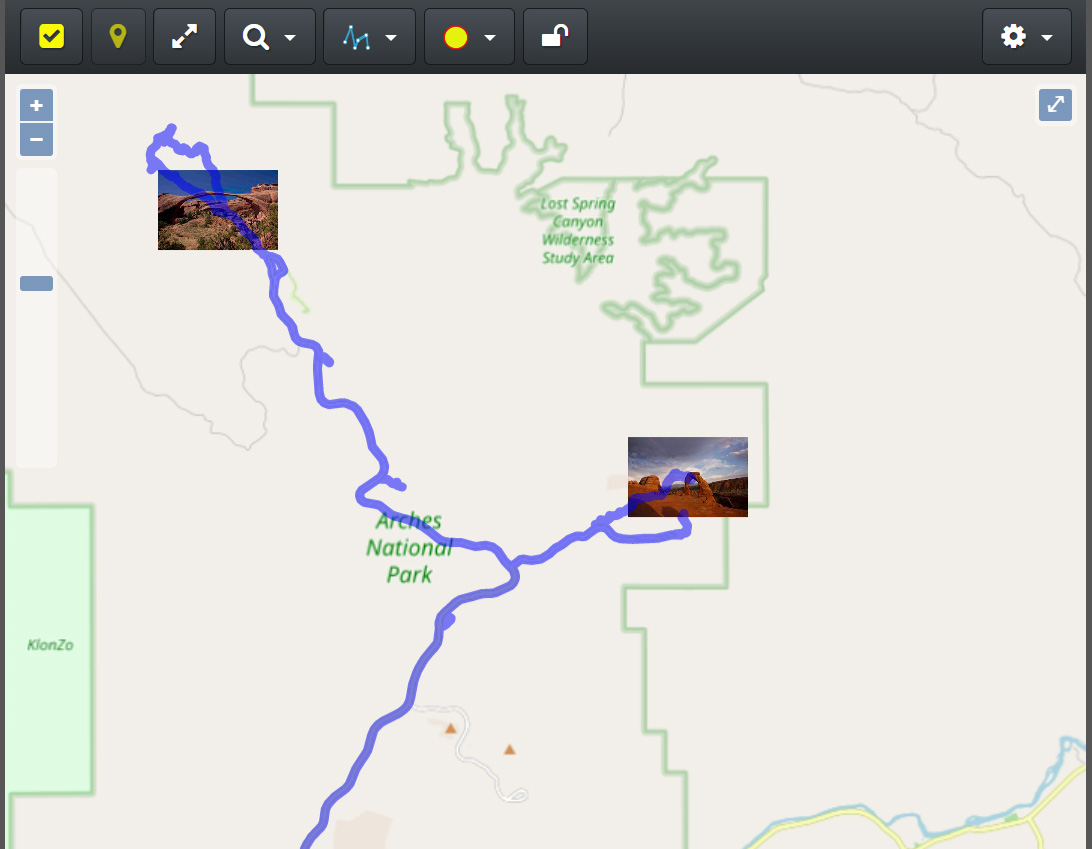The height and width of the screenshot is (849, 1092).
Task: Open the magnifier search tool
Action: pyautogui.click(x=256, y=37)
